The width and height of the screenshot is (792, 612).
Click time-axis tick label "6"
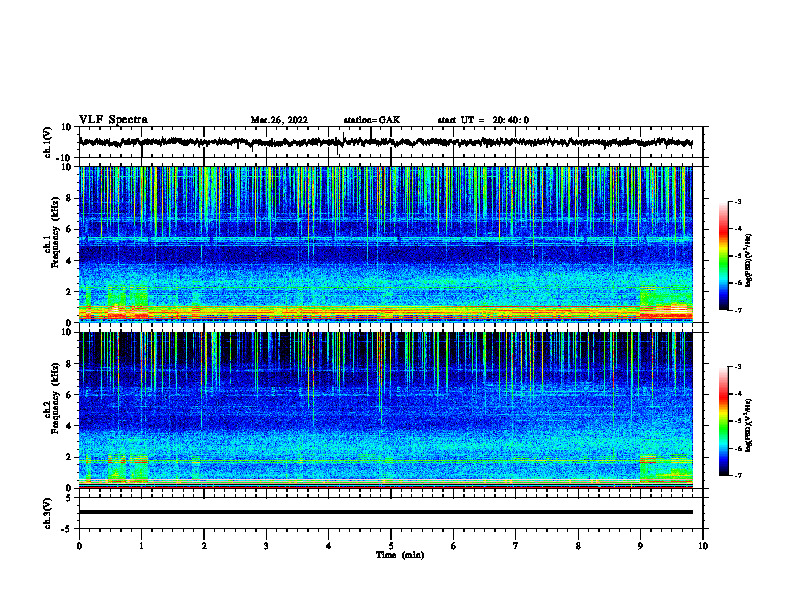[454, 546]
